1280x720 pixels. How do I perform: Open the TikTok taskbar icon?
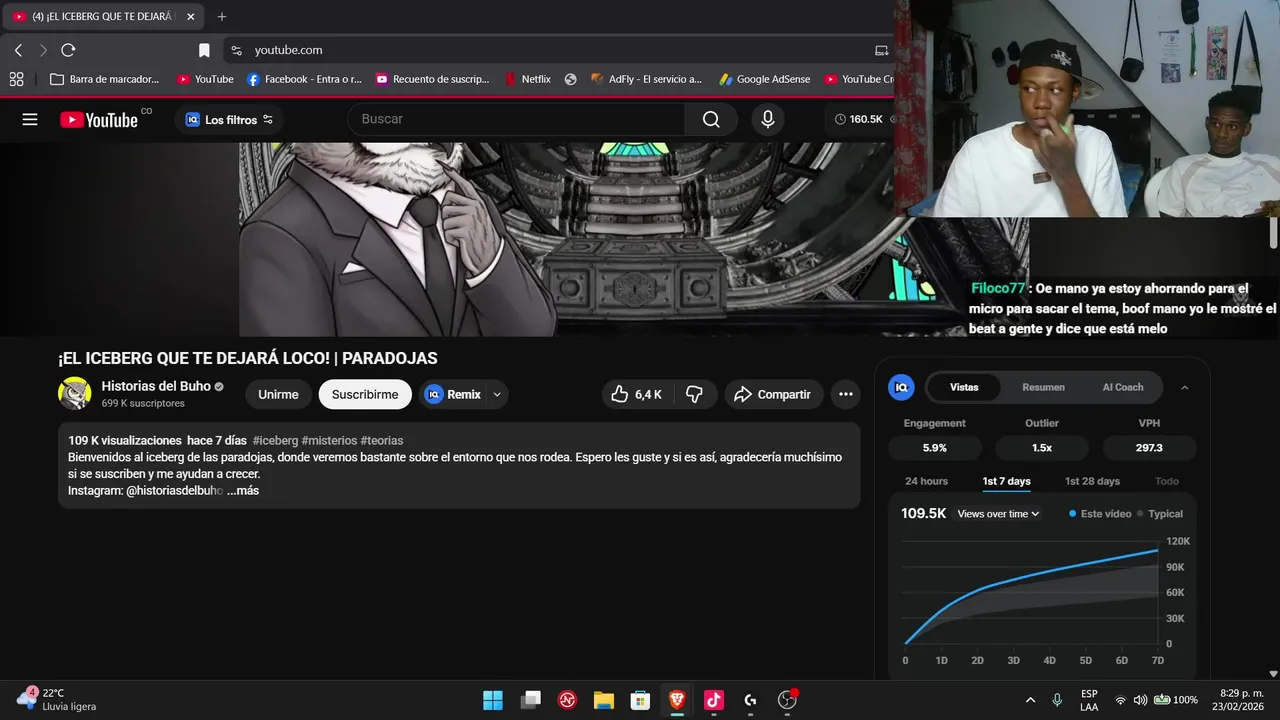pyautogui.click(x=713, y=700)
